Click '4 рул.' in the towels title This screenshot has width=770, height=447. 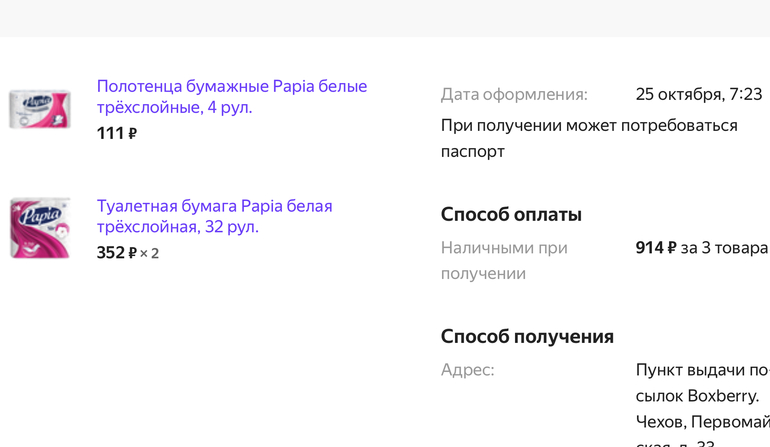229,108
